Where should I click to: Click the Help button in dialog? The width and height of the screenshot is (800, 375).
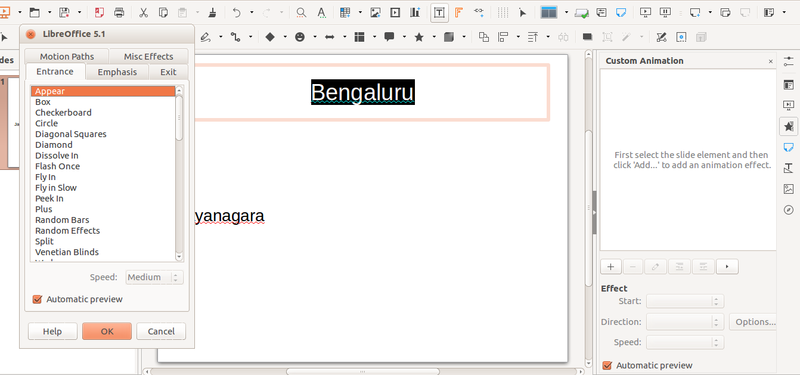coord(52,331)
